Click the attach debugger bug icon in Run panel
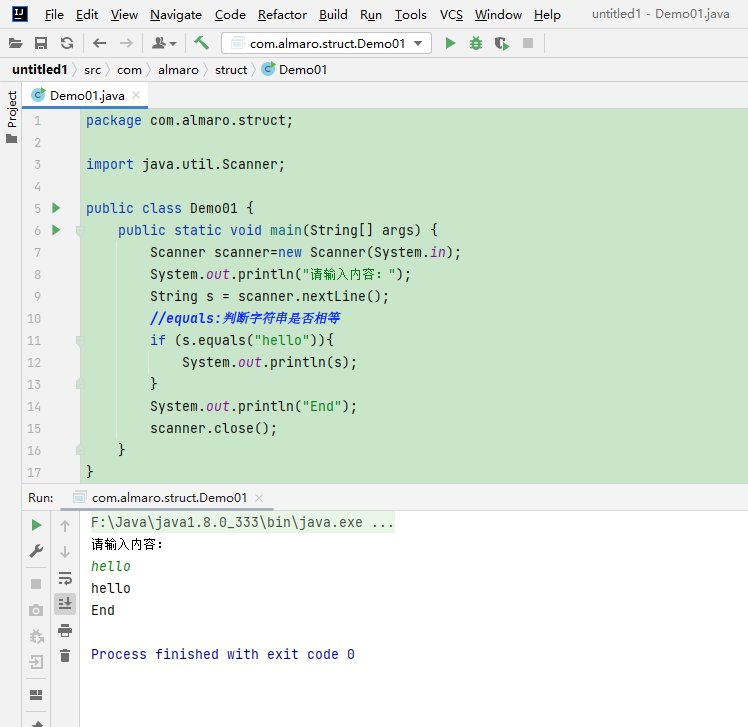This screenshot has width=748, height=727. [x=36, y=636]
